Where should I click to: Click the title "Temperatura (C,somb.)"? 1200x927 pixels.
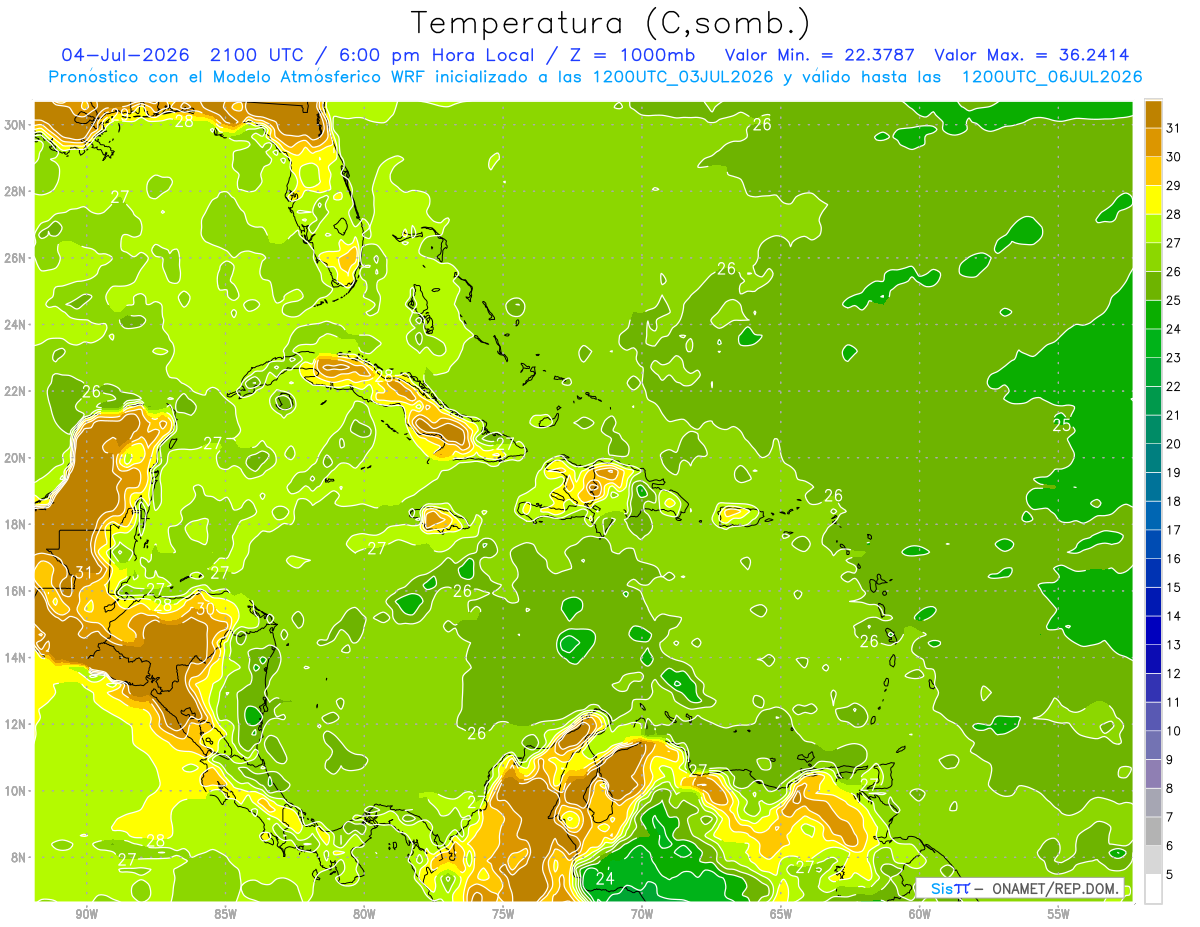pos(610,23)
